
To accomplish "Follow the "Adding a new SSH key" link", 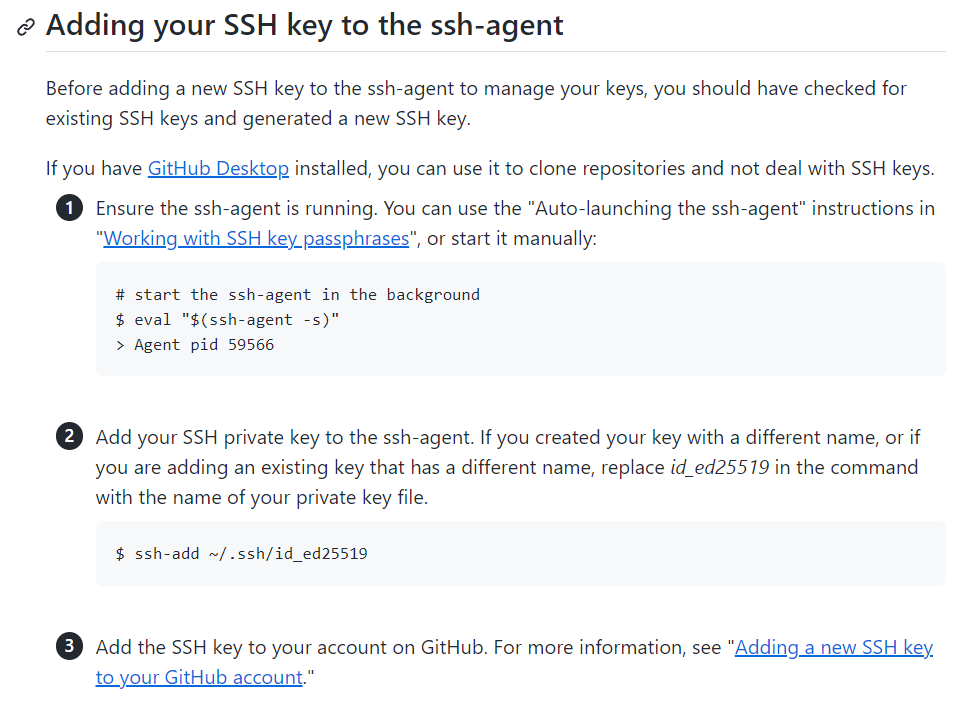I will [834, 648].
